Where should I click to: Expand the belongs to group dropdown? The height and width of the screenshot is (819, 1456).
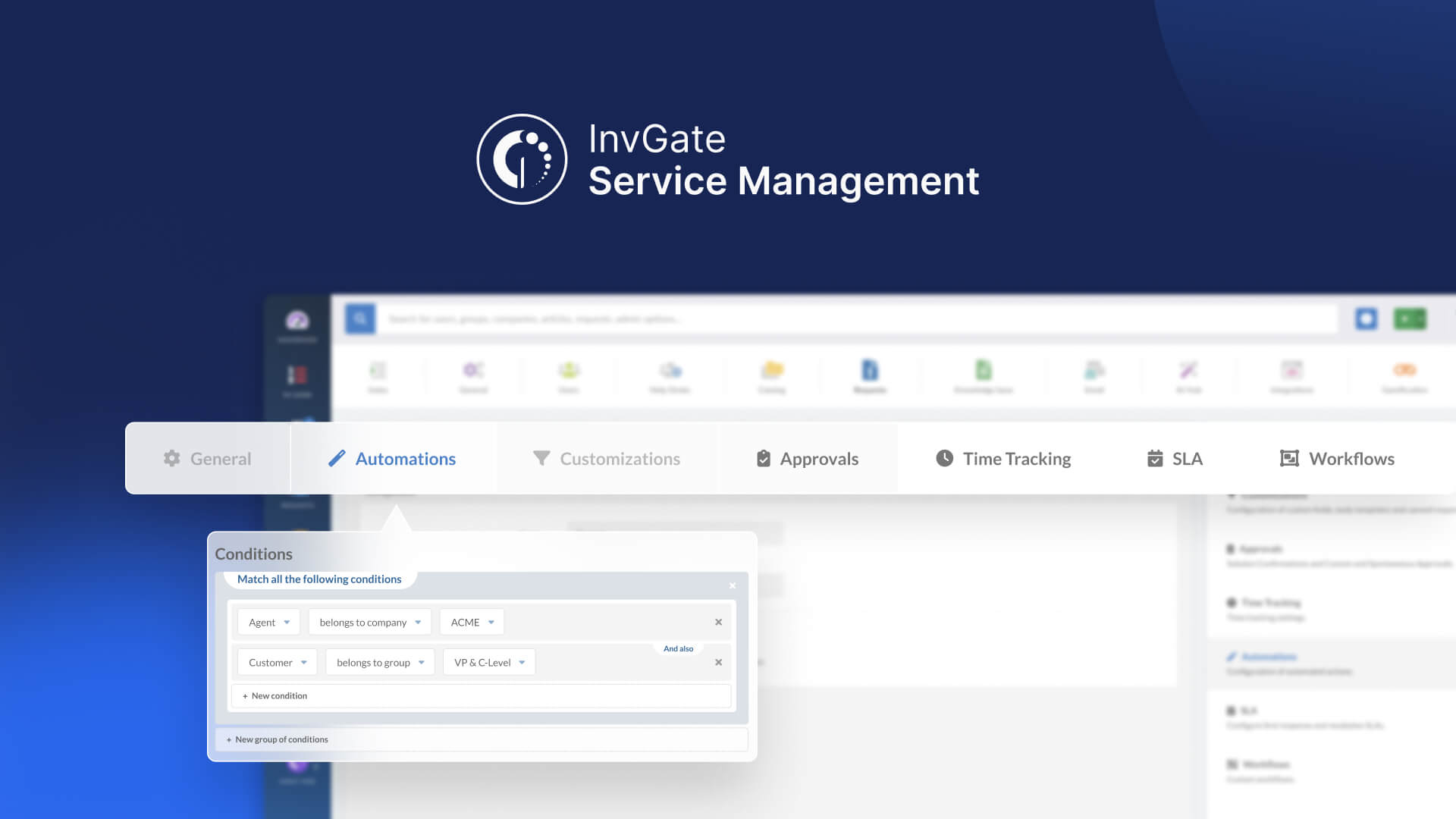(x=380, y=663)
